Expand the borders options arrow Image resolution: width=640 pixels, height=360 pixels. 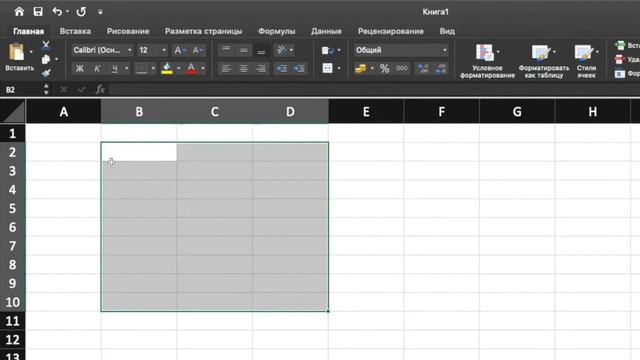click(153, 68)
